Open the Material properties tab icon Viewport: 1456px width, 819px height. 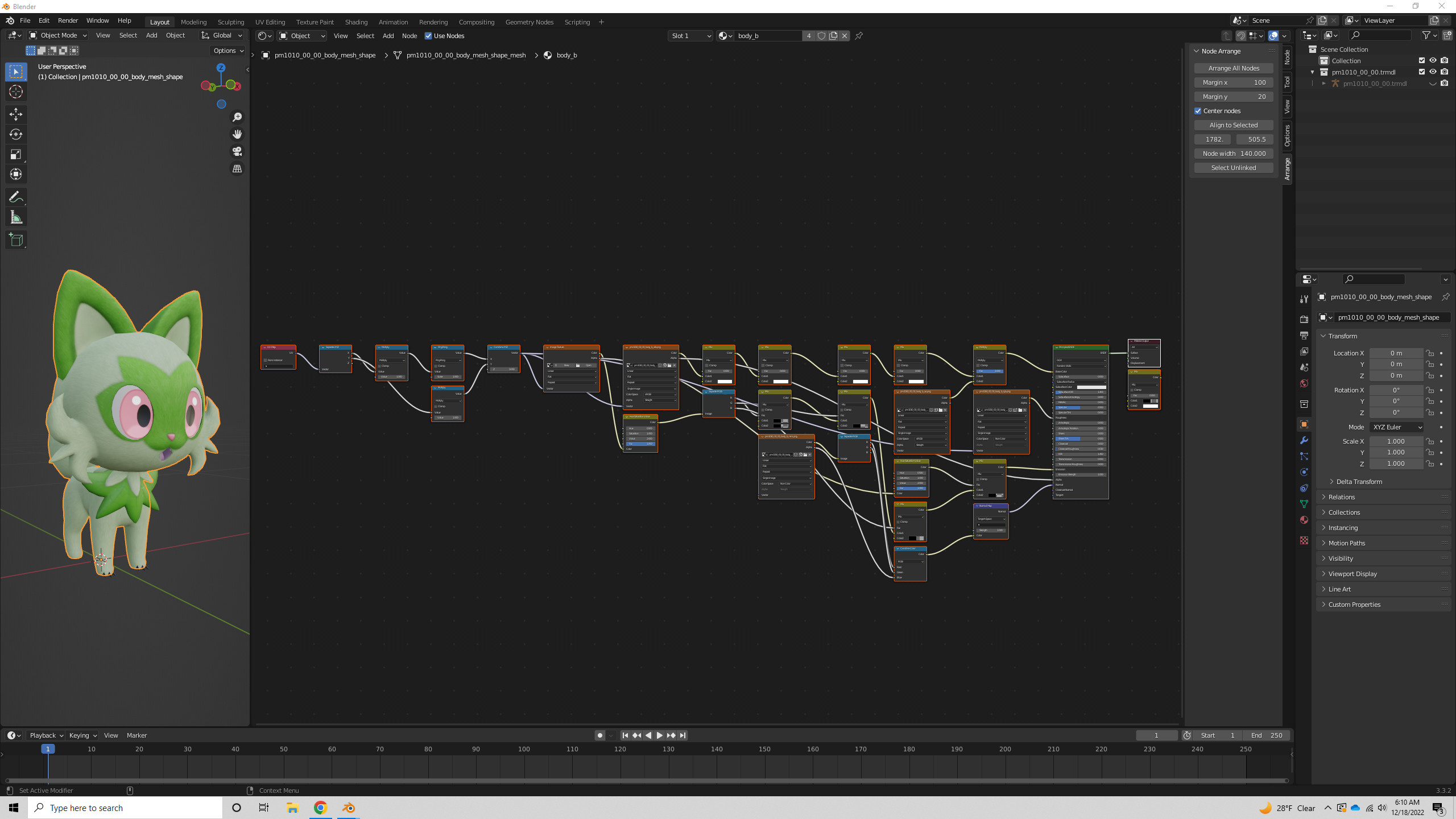click(1304, 520)
